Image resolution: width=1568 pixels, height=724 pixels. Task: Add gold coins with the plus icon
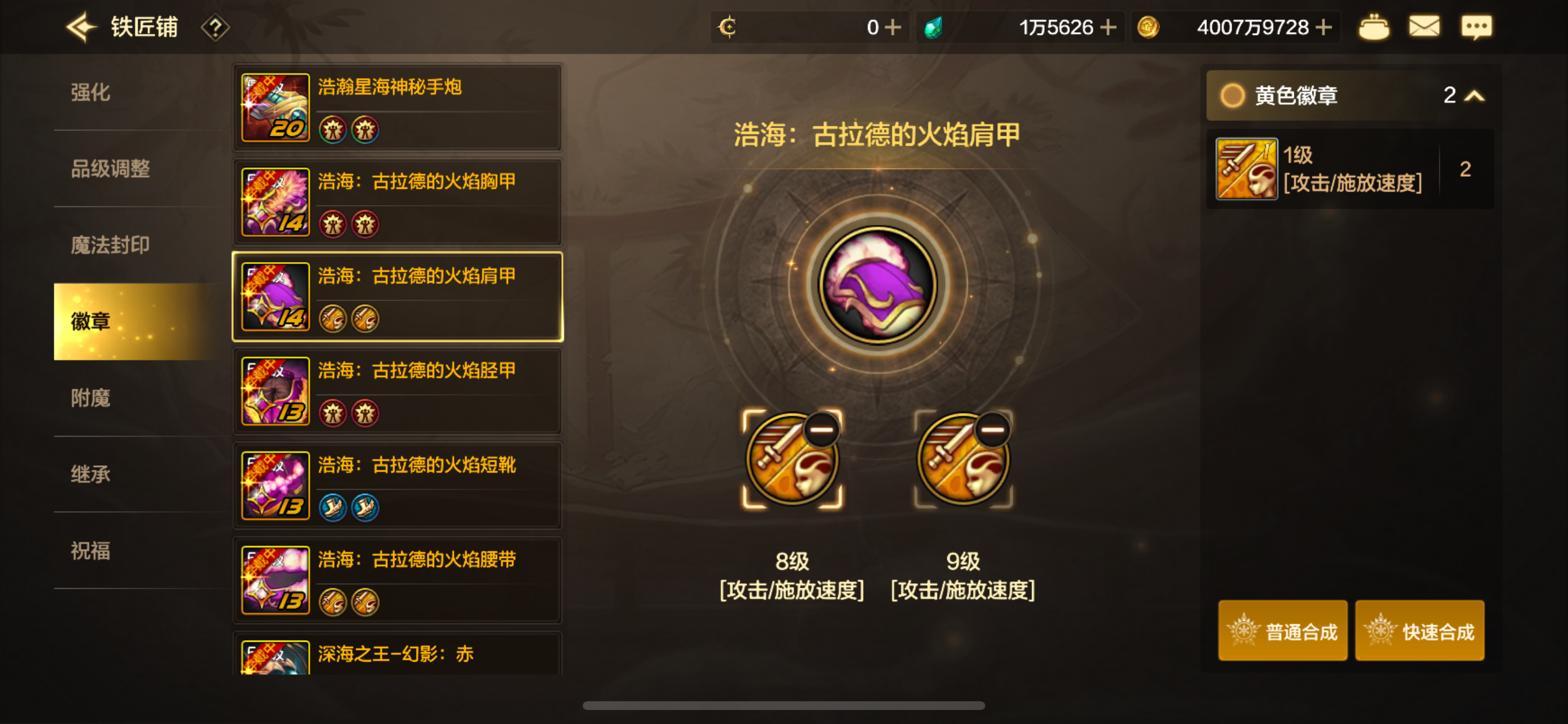(1324, 27)
